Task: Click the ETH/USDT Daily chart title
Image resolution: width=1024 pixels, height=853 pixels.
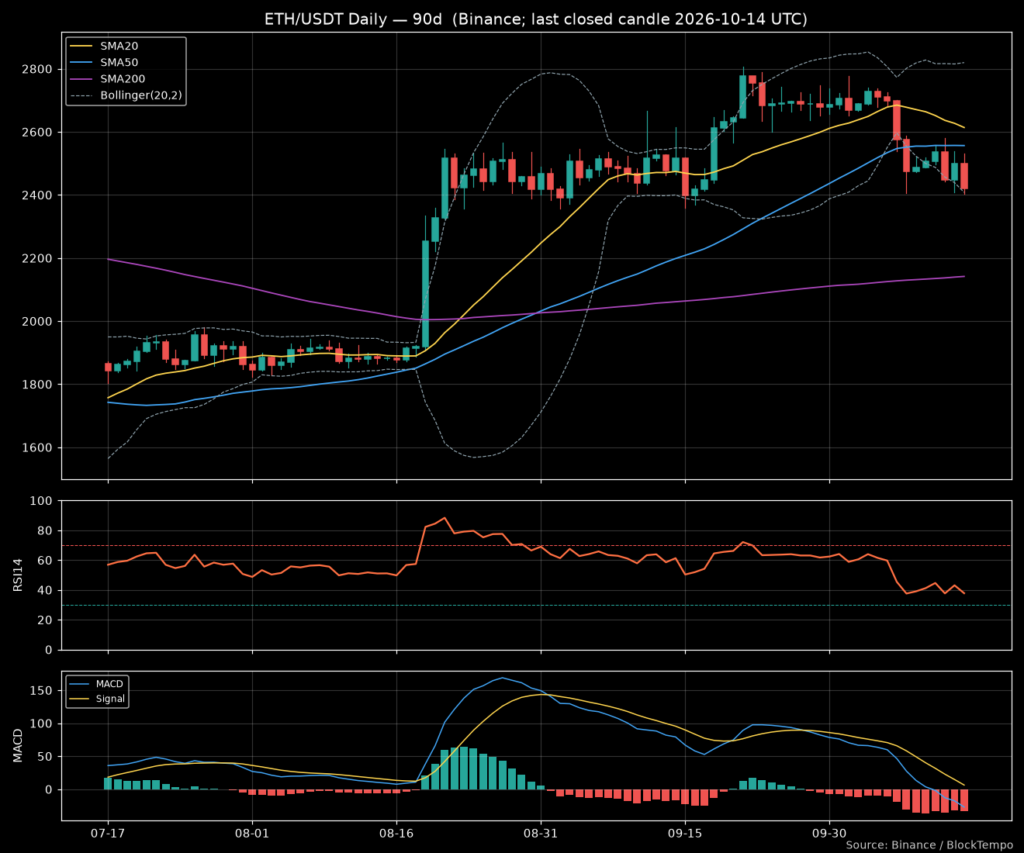Action: tap(536, 19)
